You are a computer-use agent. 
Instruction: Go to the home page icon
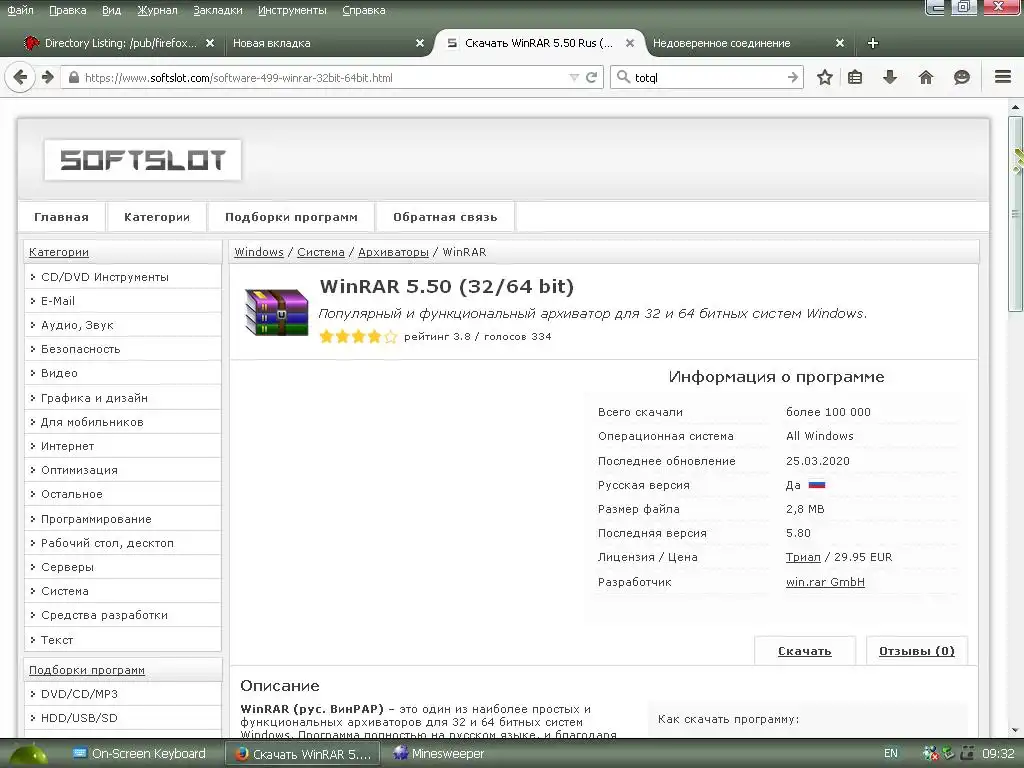point(925,77)
